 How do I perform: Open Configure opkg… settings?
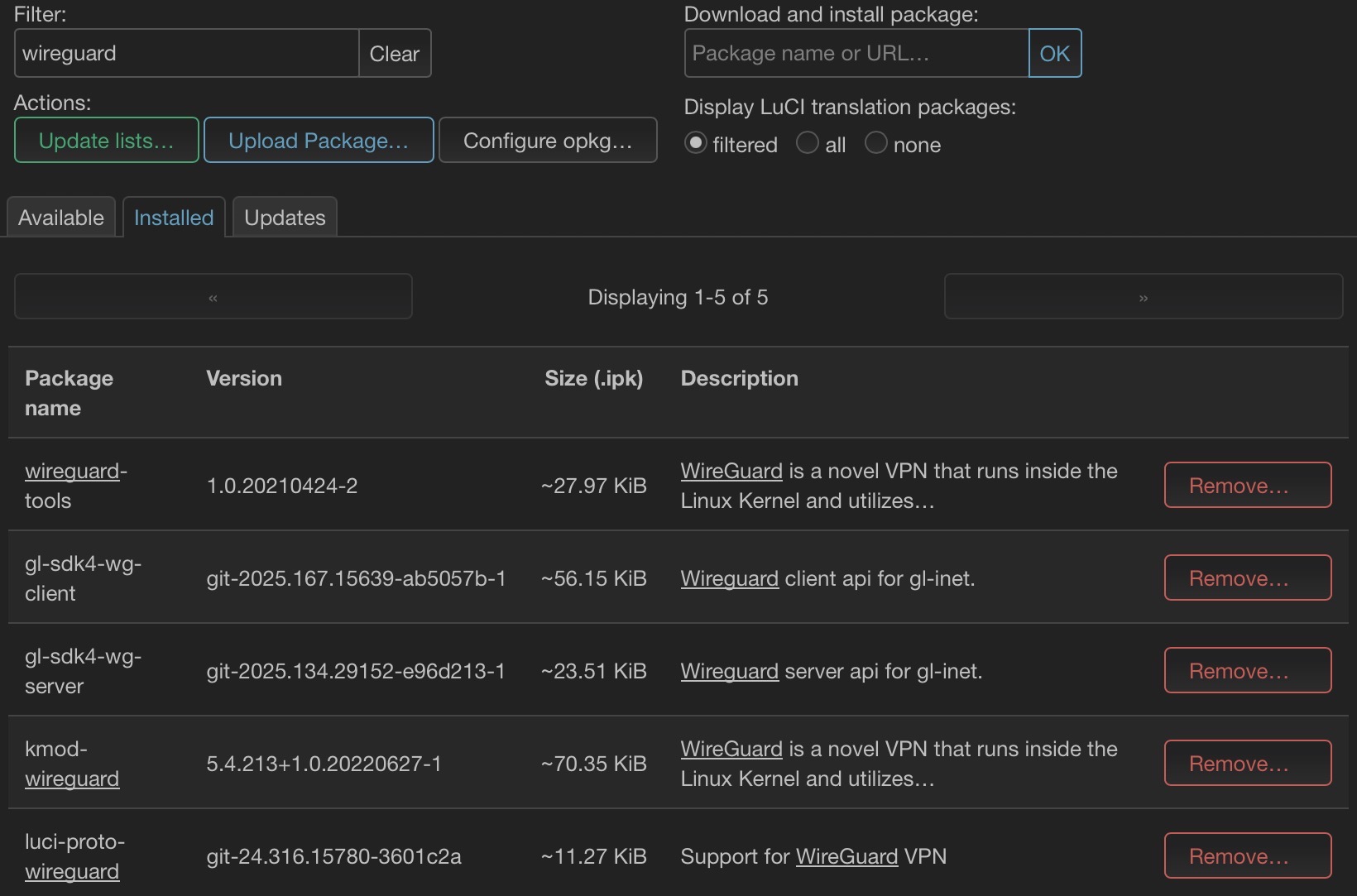click(x=548, y=140)
